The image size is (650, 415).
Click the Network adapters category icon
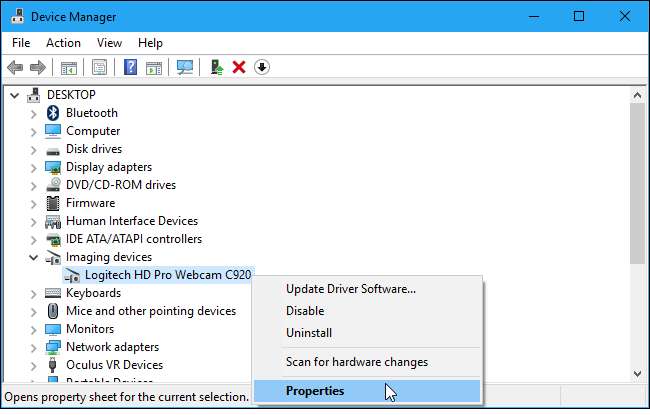(x=53, y=347)
